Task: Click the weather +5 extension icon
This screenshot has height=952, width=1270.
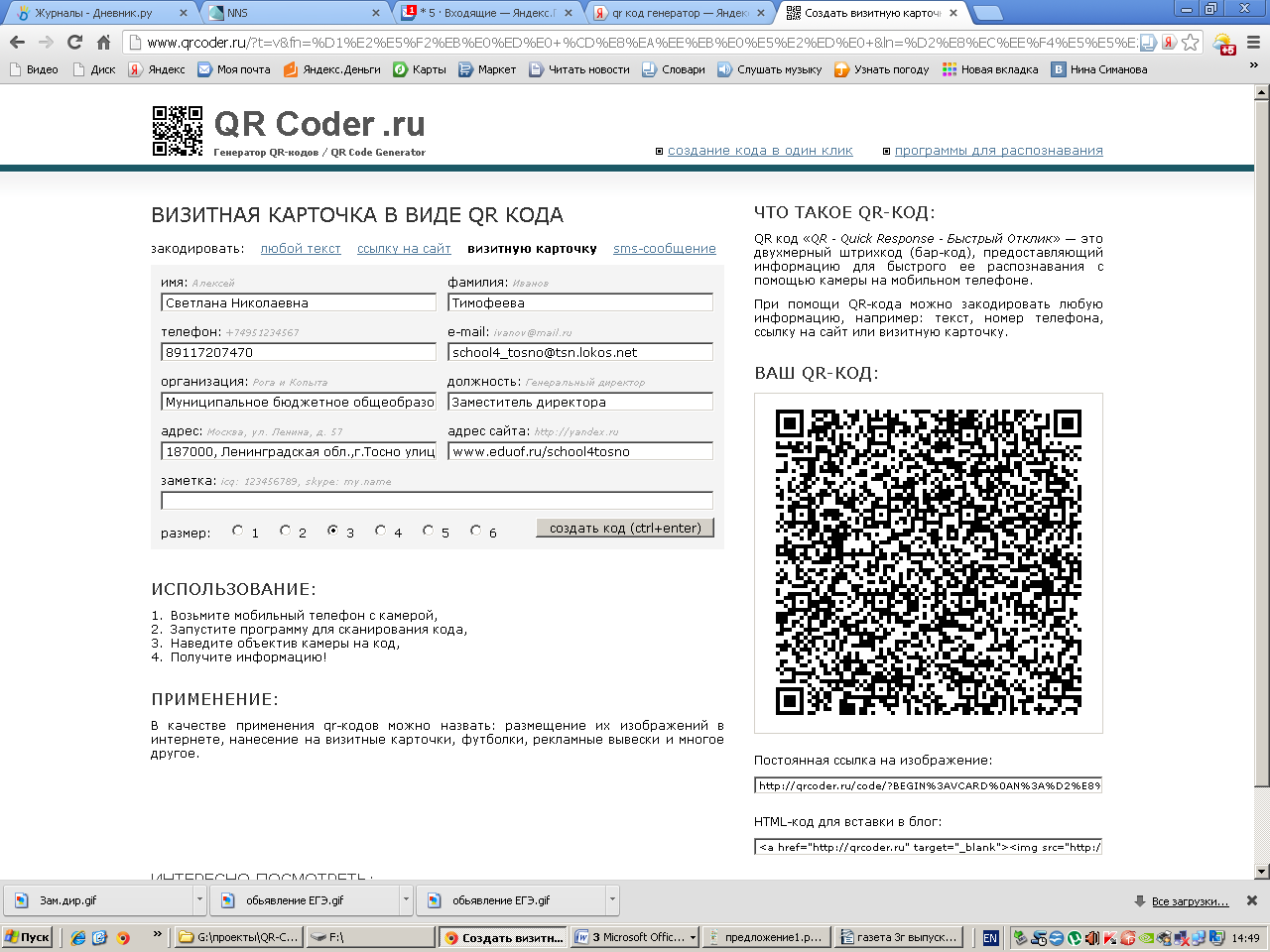Action: click(x=1224, y=44)
